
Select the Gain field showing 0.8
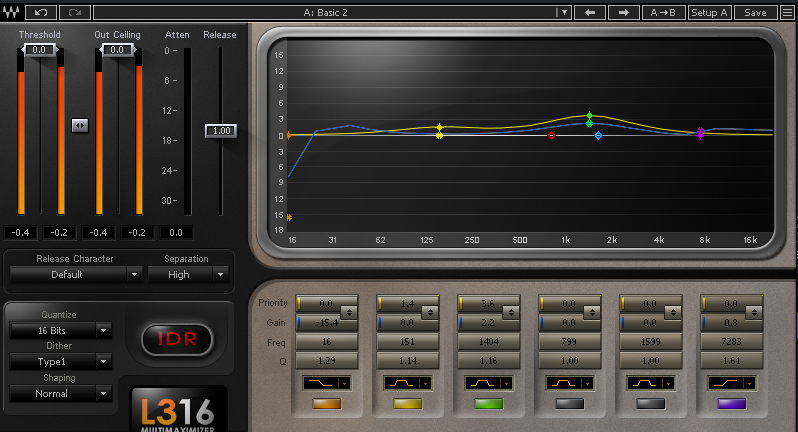(730, 323)
